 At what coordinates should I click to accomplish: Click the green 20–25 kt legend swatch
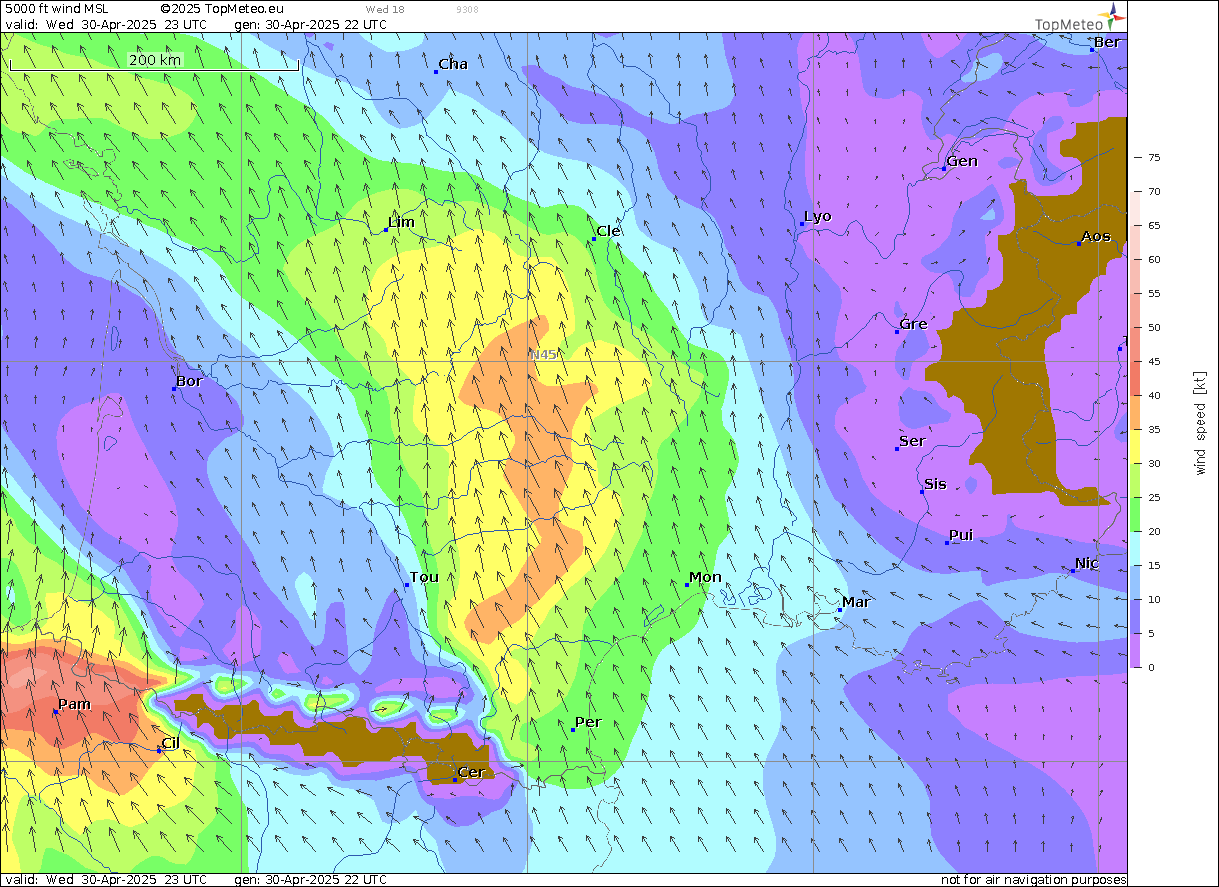(x=1136, y=514)
